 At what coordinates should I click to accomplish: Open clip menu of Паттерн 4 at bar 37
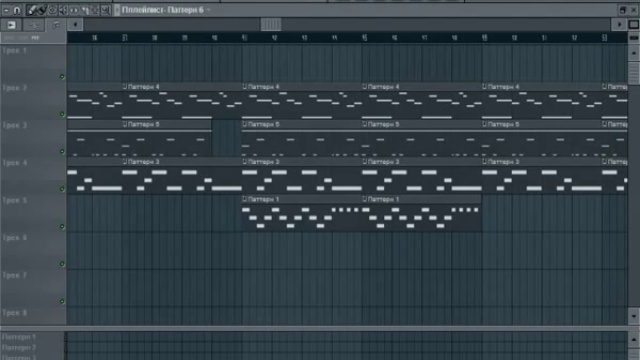click(125, 87)
